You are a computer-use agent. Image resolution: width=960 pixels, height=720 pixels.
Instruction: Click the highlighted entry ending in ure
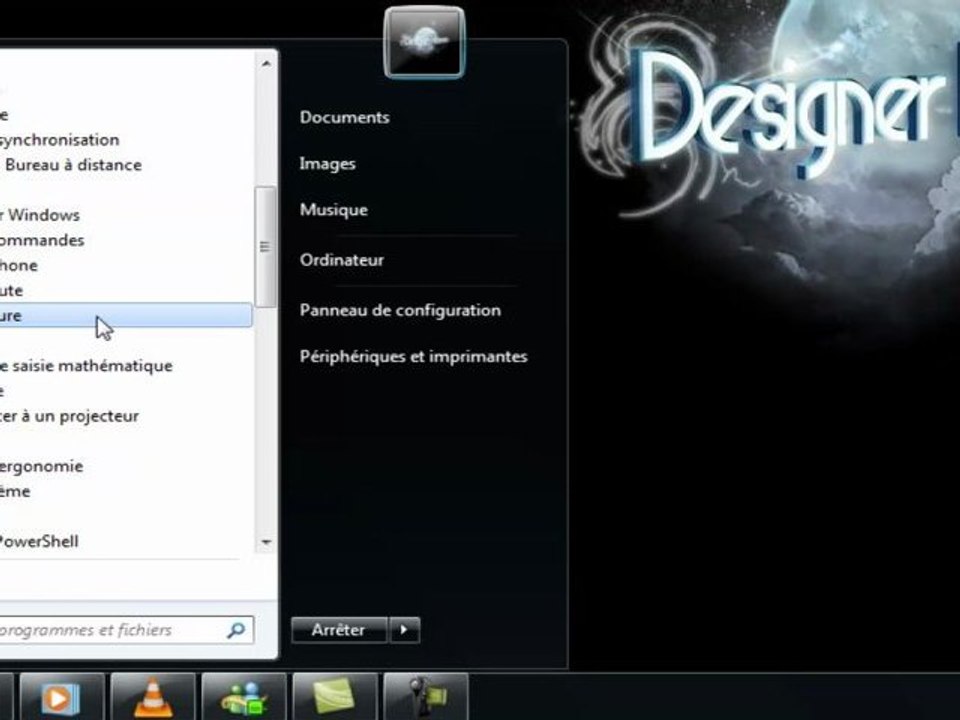click(126, 315)
